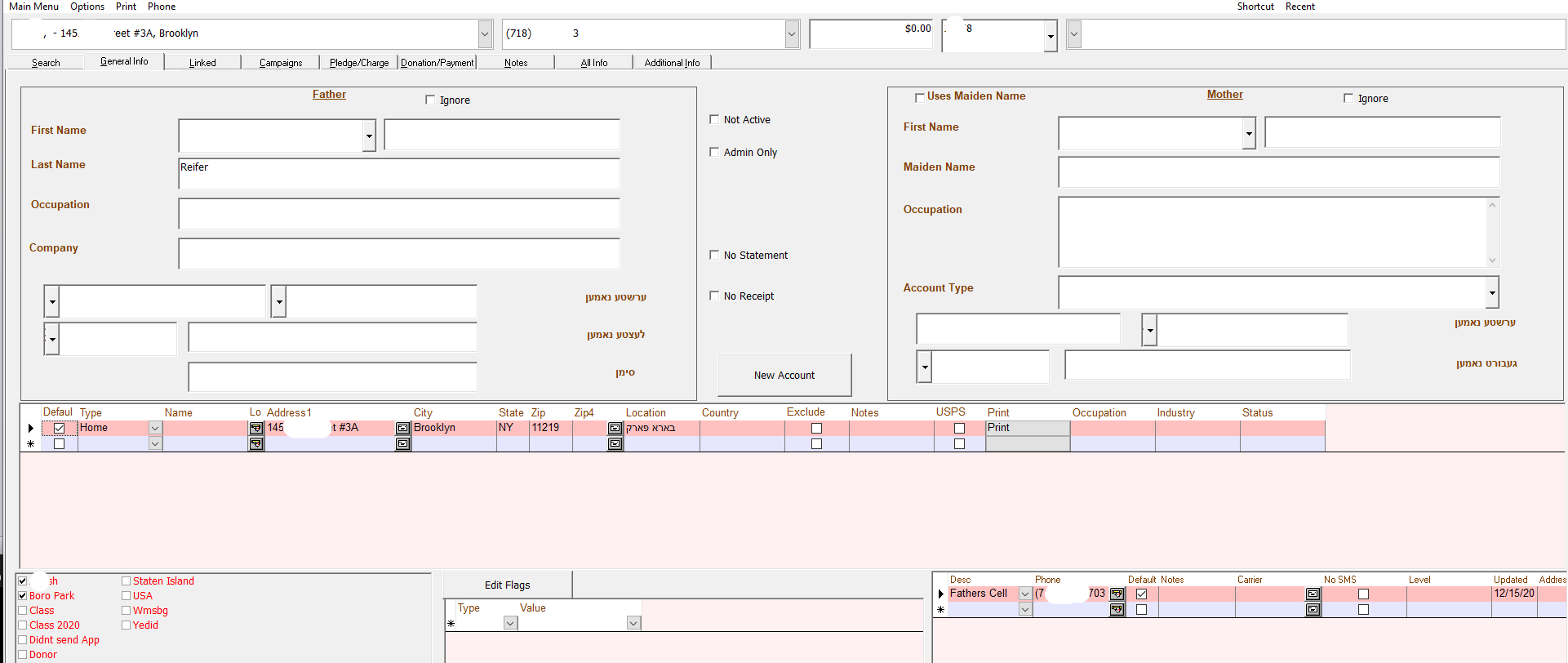Open the Donation/Payment tab
Viewport: 1568px width, 663px height.
coord(437,63)
